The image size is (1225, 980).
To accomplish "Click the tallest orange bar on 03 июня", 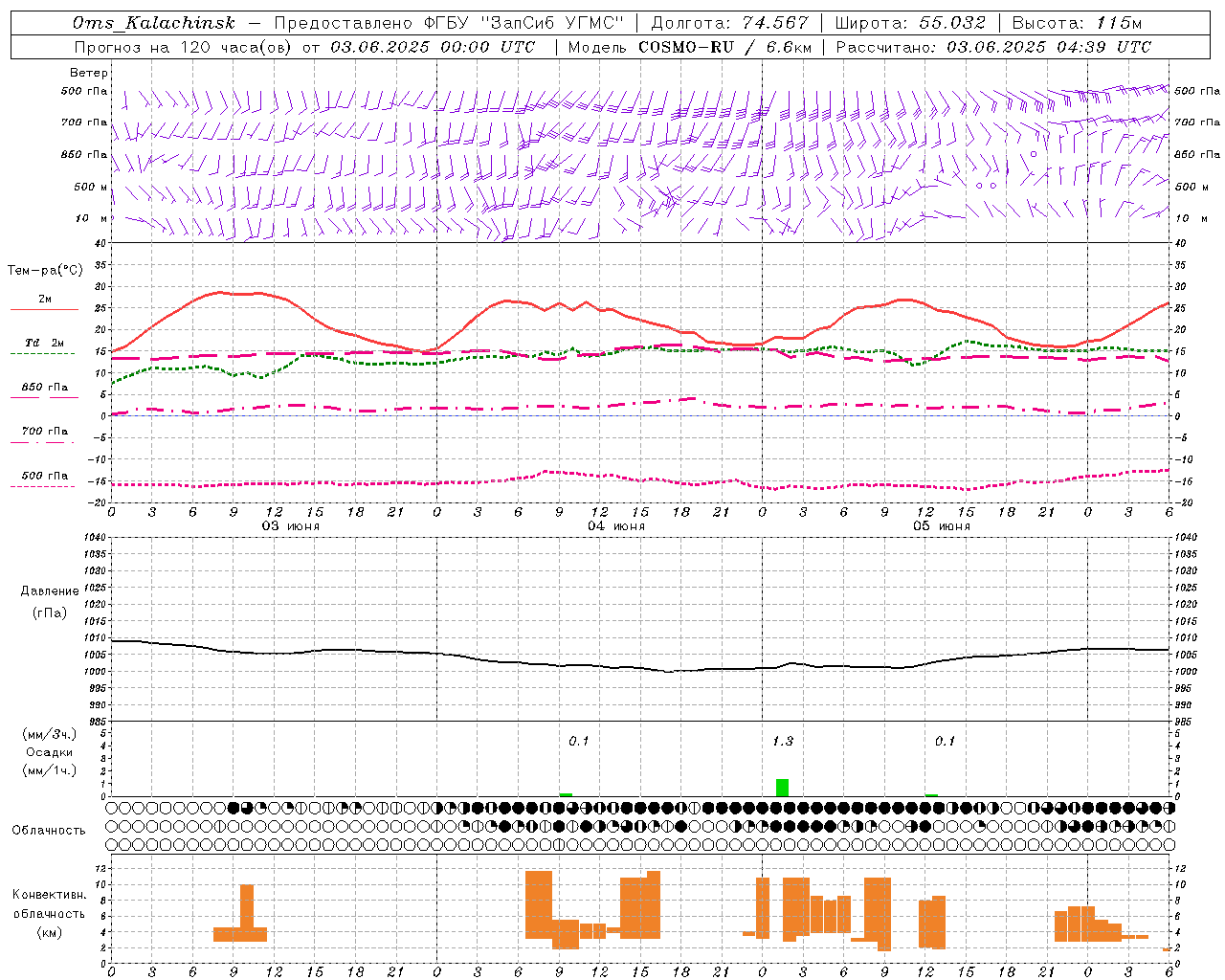I will point(247,913).
